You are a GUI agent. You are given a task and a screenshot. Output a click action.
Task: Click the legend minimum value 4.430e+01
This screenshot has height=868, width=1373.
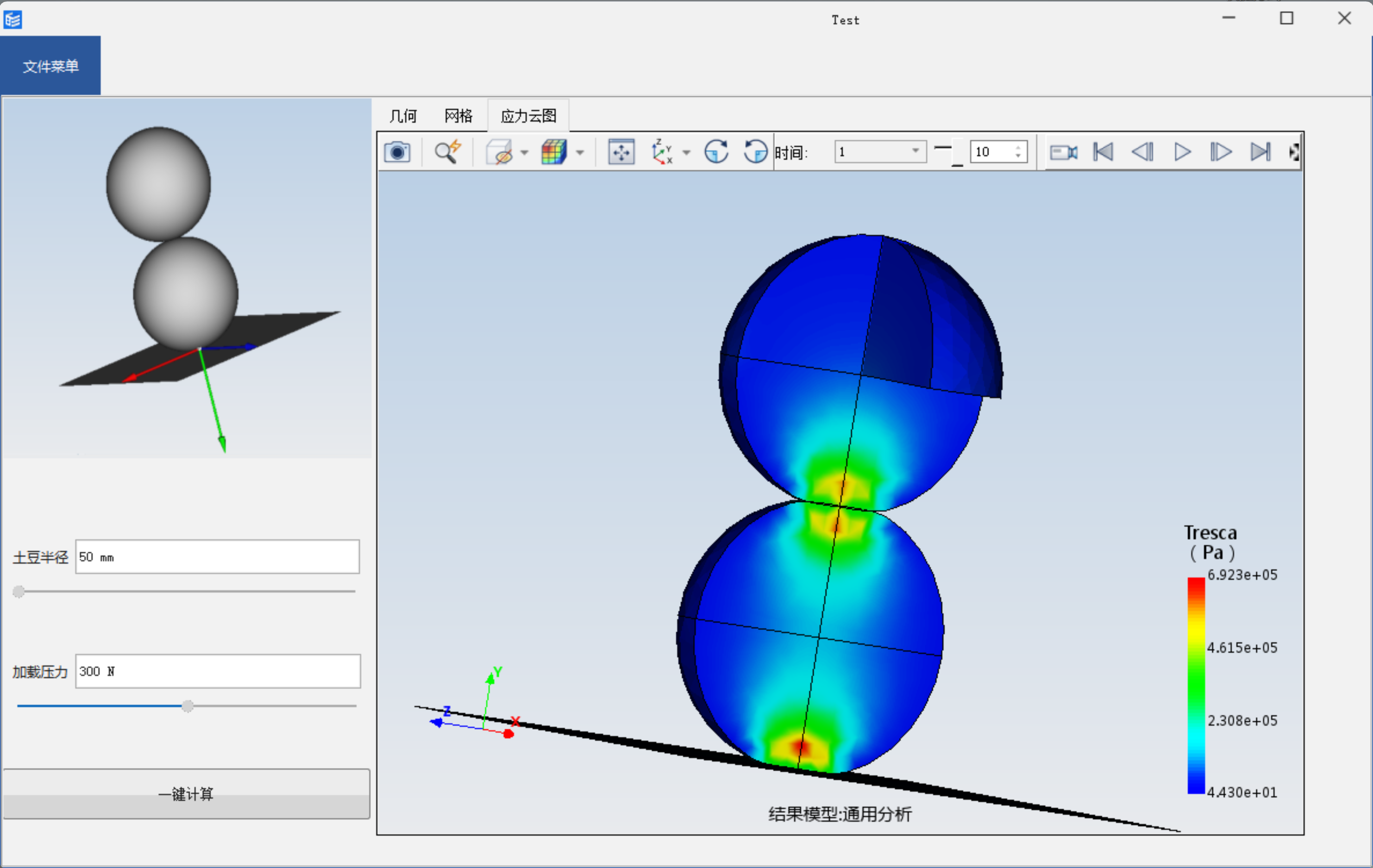tap(1242, 793)
